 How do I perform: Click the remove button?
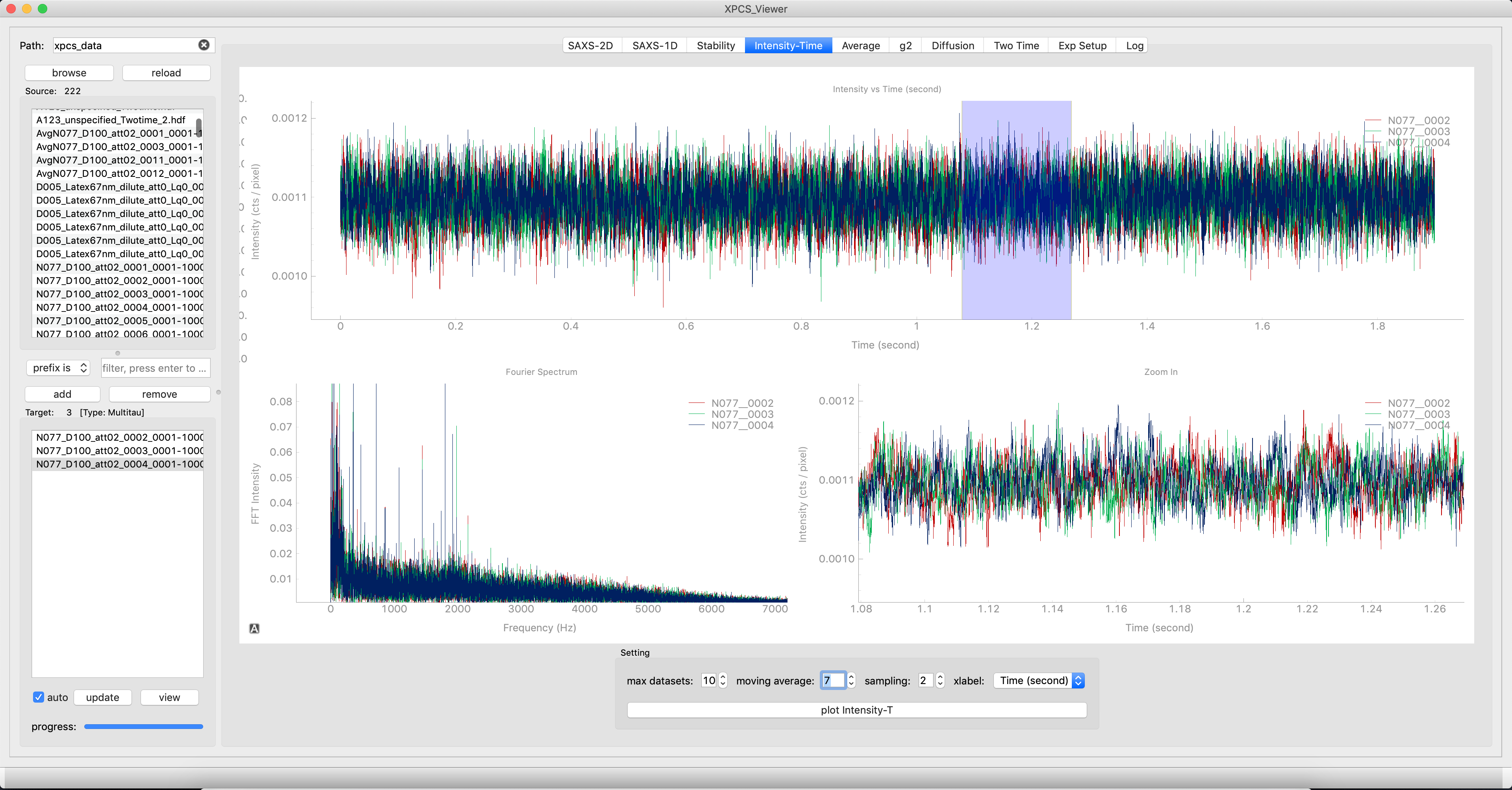159,394
